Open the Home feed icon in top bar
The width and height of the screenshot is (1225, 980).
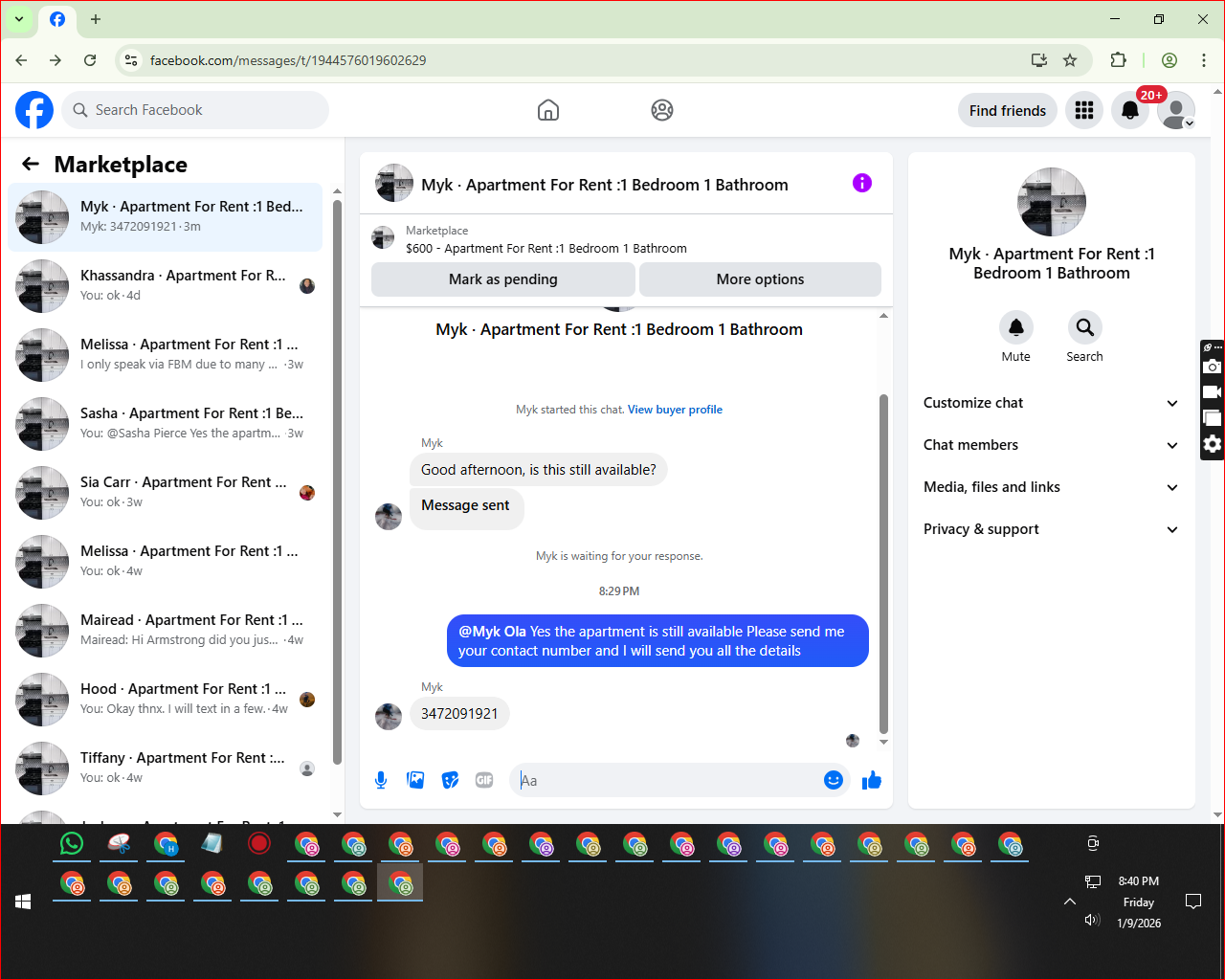(548, 110)
